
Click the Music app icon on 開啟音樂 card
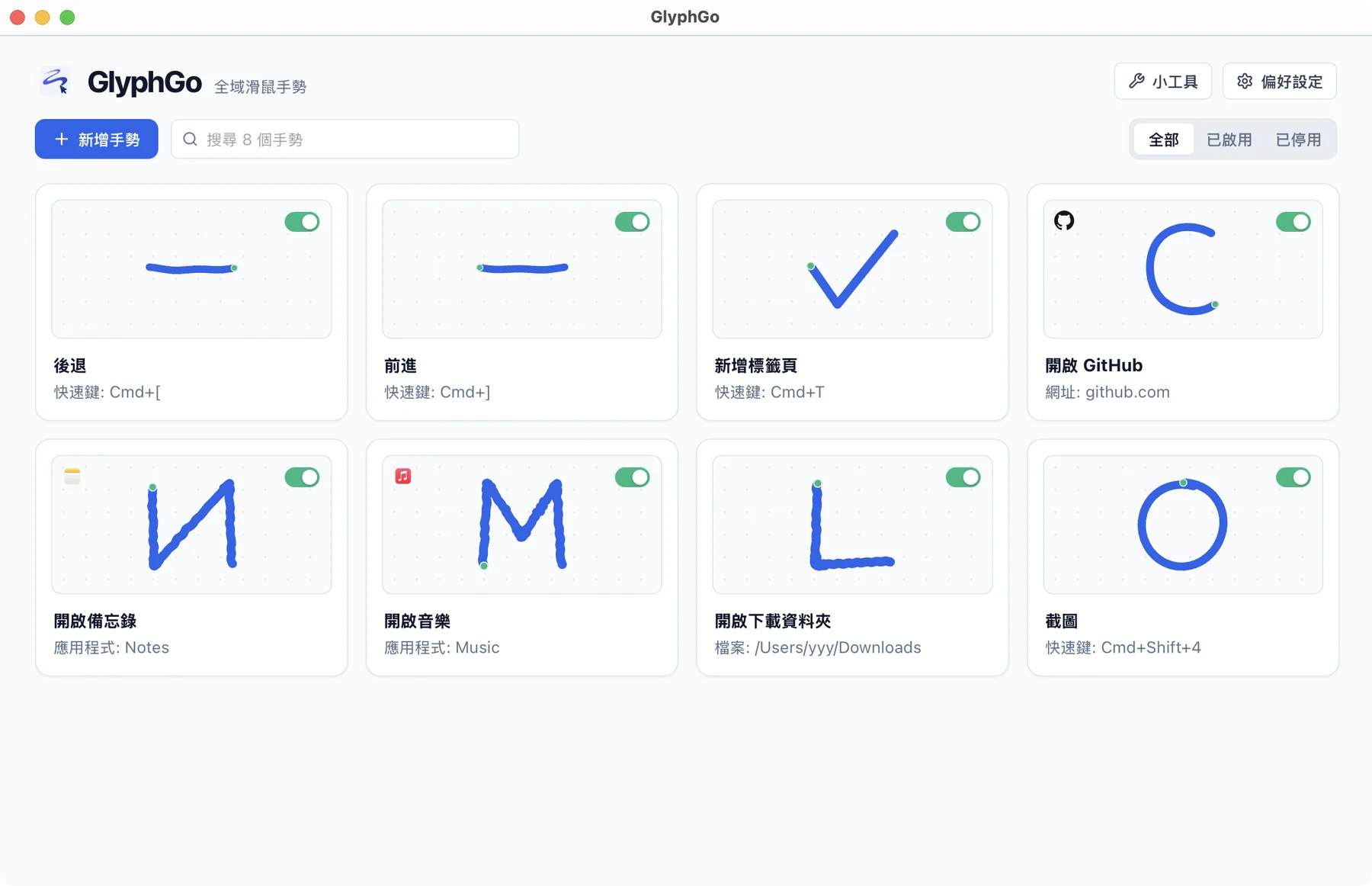pyautogui.click(x=403, y=476)
